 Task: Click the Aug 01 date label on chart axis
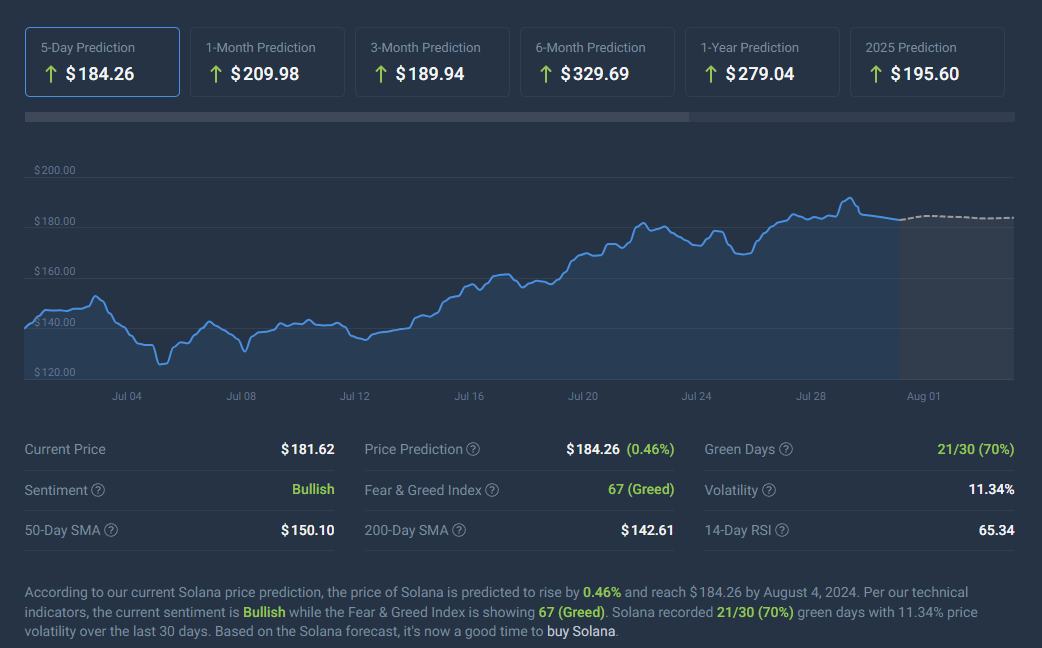pyautogui.click(x=924, y=396)
